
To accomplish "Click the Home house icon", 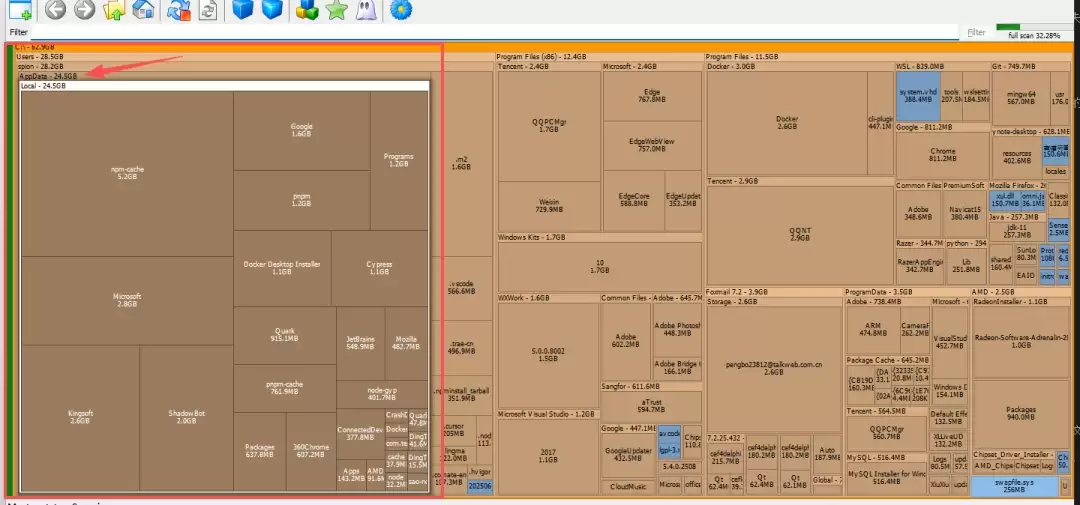I will coord(143,9).
